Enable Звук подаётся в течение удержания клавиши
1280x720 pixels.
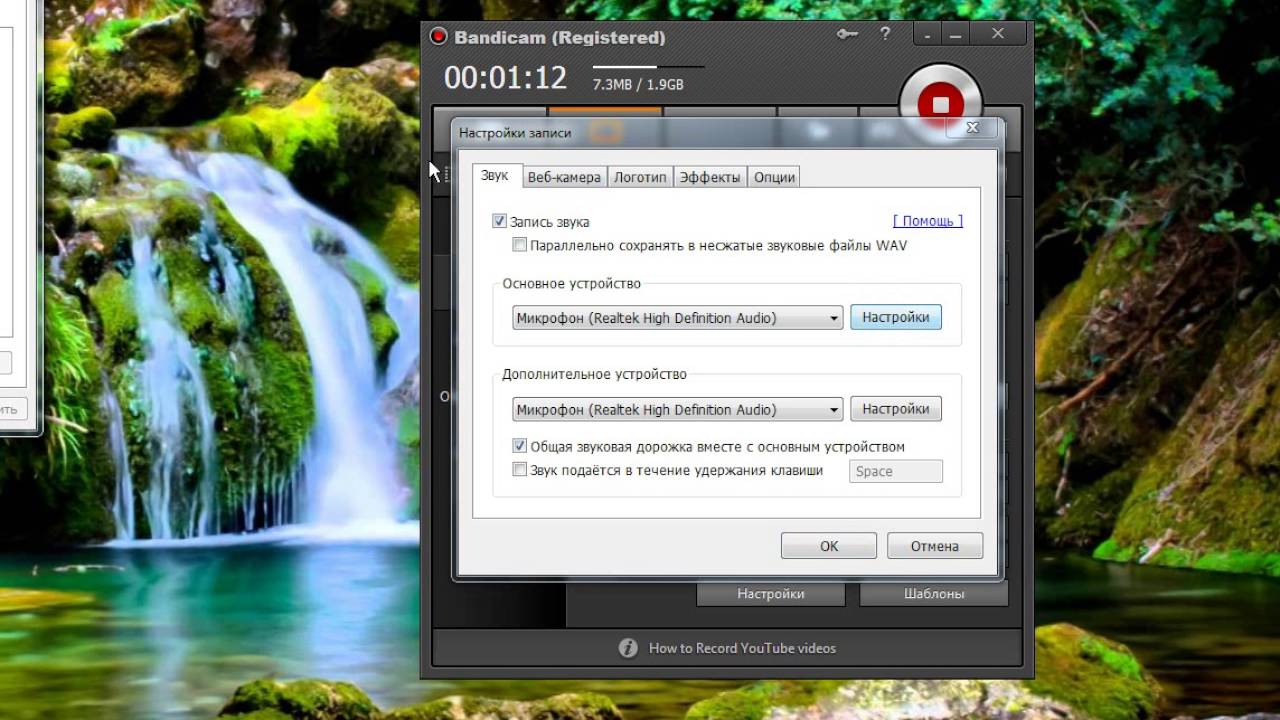(519, 469)
